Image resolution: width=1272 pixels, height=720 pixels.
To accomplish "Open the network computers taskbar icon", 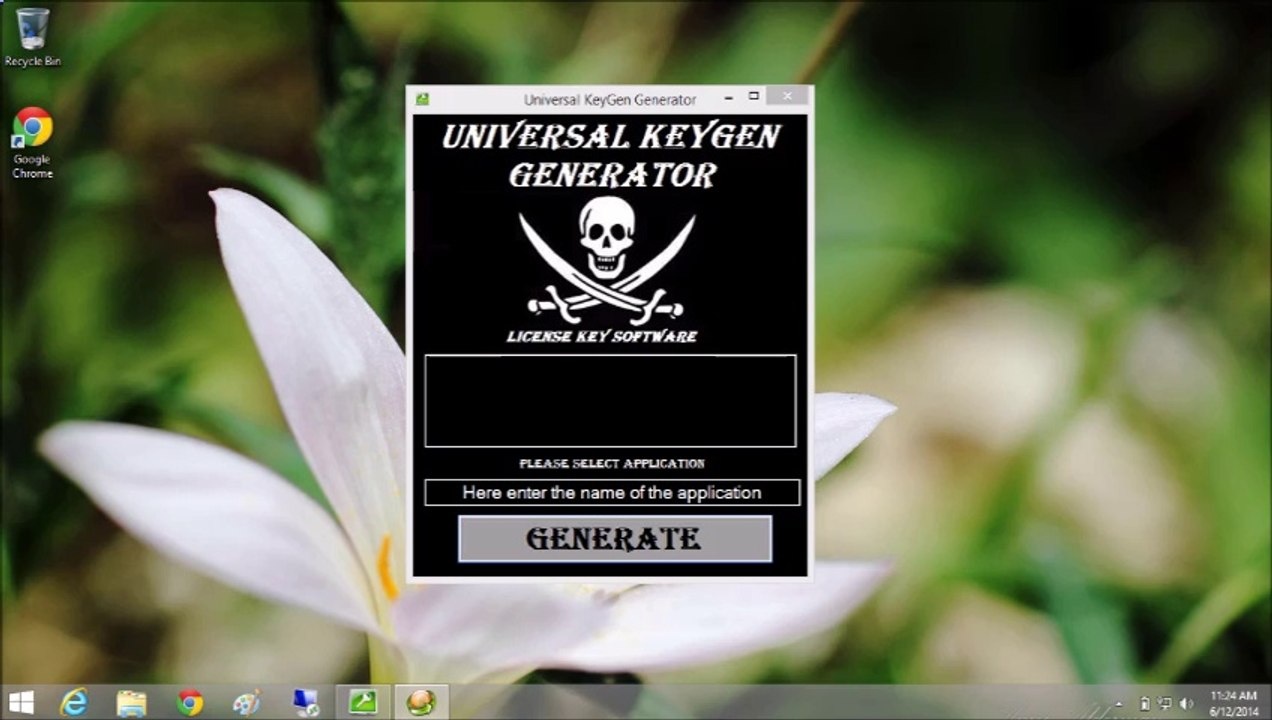I will pyautogui.click(x=305, y=703).
